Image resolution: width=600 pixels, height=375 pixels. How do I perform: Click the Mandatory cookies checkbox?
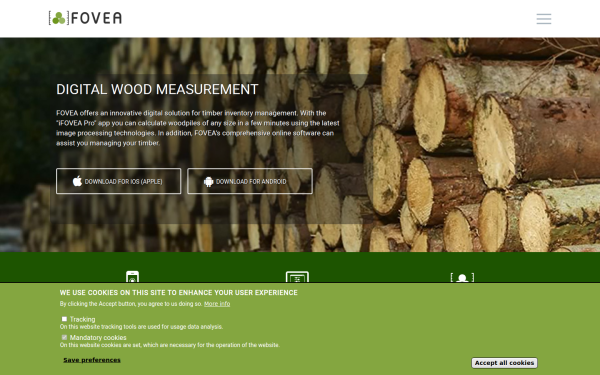pos(64,338)
